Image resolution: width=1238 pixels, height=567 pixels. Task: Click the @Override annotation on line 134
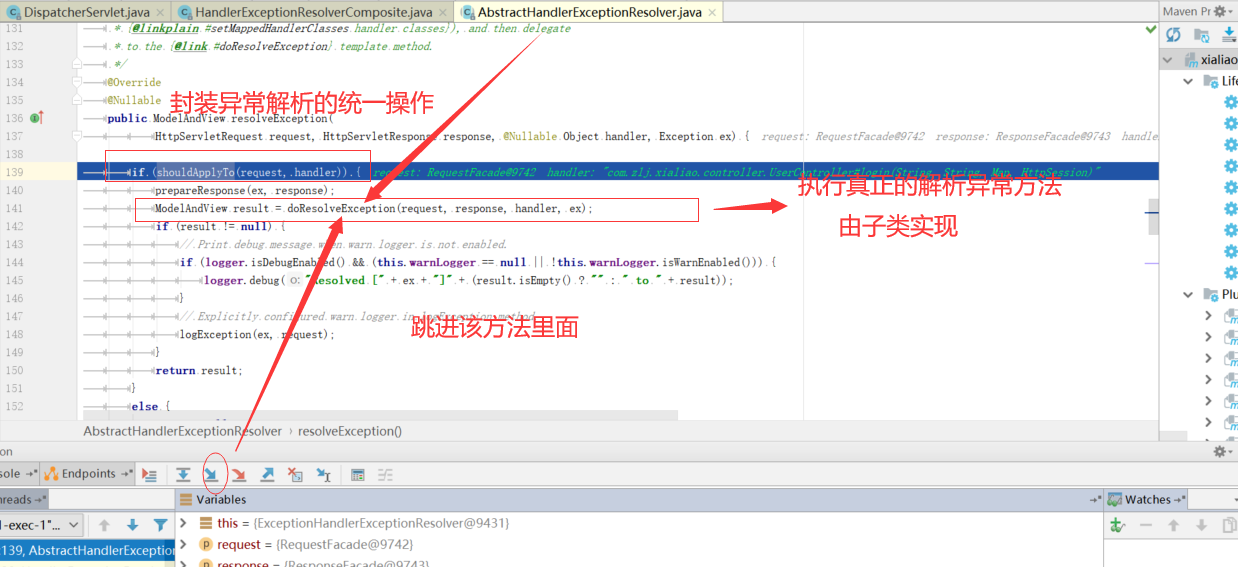click(x=134, y=82)
